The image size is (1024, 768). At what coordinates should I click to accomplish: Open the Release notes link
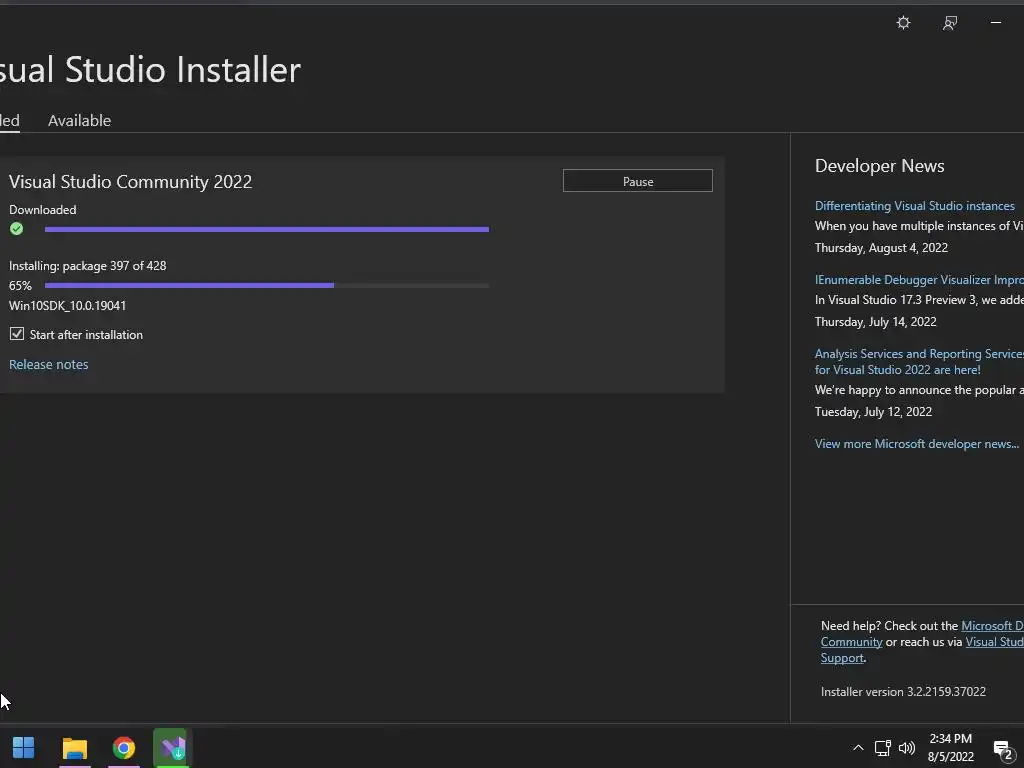point(48,364)
